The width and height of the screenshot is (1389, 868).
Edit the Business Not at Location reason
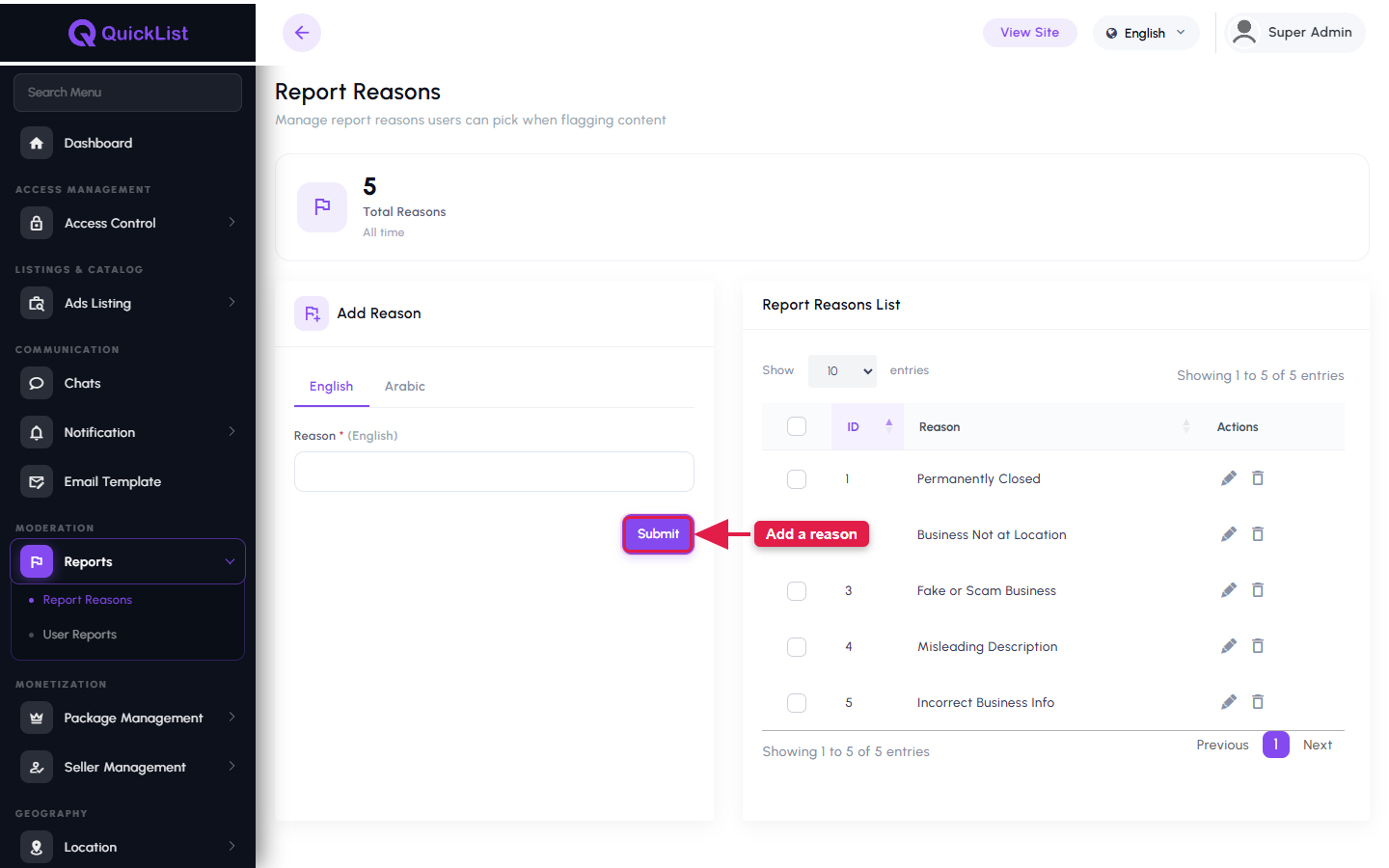[x=1228, y=534]
